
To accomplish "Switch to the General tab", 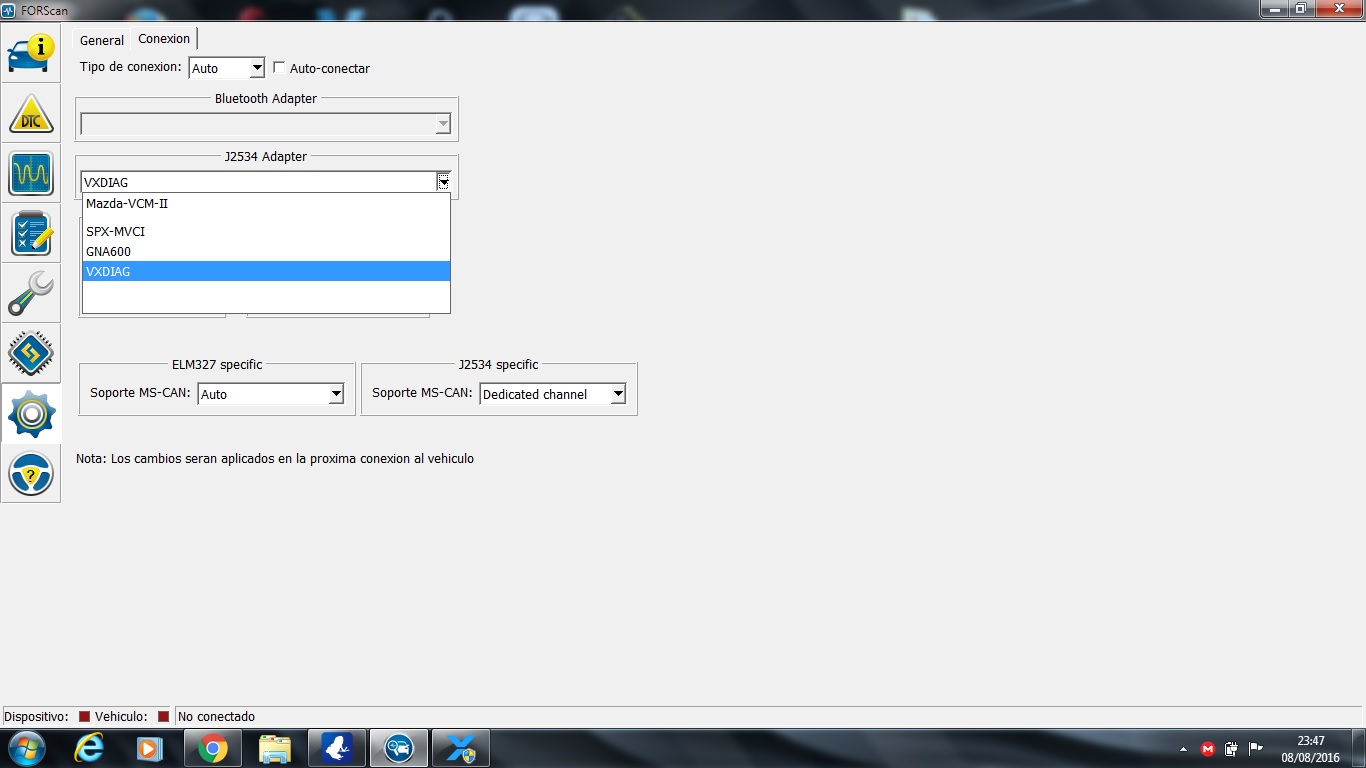I will (102, 40).
